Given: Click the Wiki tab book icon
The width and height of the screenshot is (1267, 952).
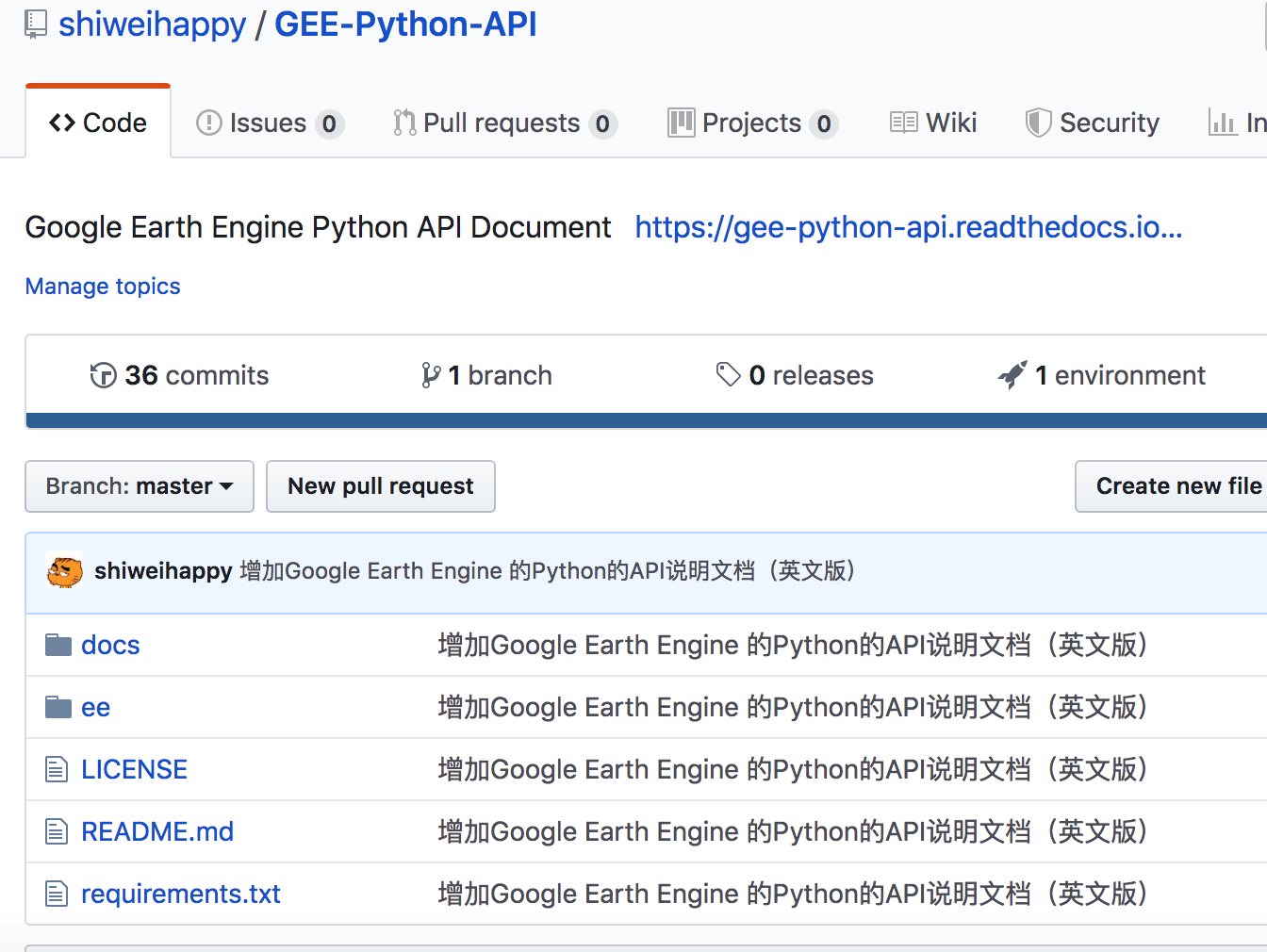Looking at the screenshot, I should point(902,122).
